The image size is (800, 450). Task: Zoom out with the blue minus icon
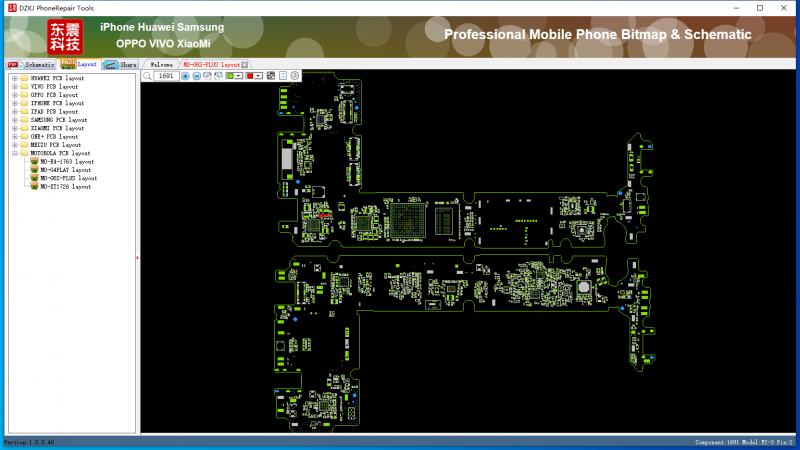tap(196, 76)
